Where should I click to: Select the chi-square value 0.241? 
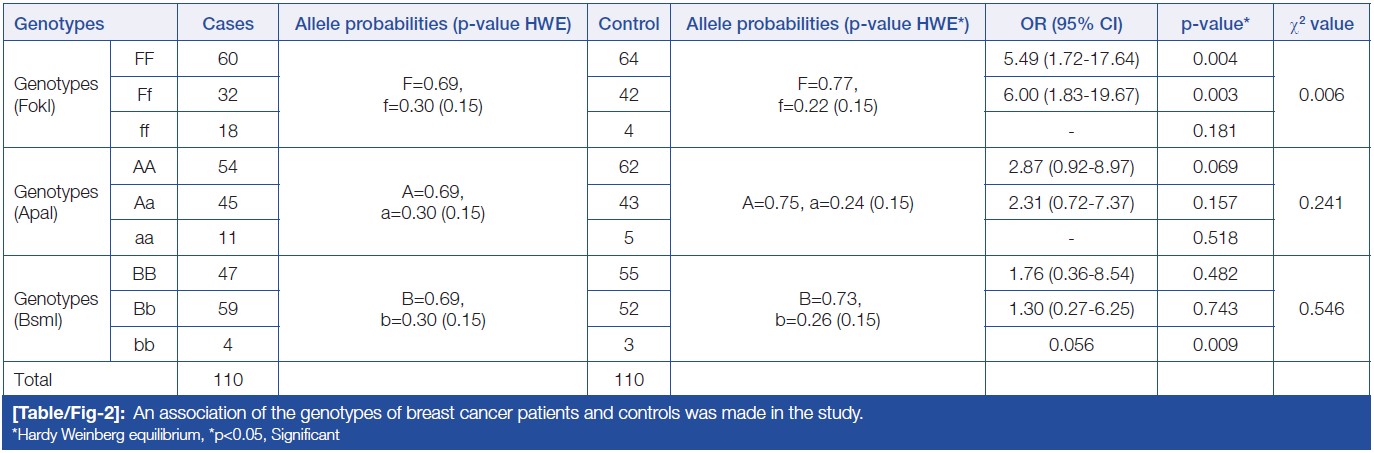point(1322,202)
